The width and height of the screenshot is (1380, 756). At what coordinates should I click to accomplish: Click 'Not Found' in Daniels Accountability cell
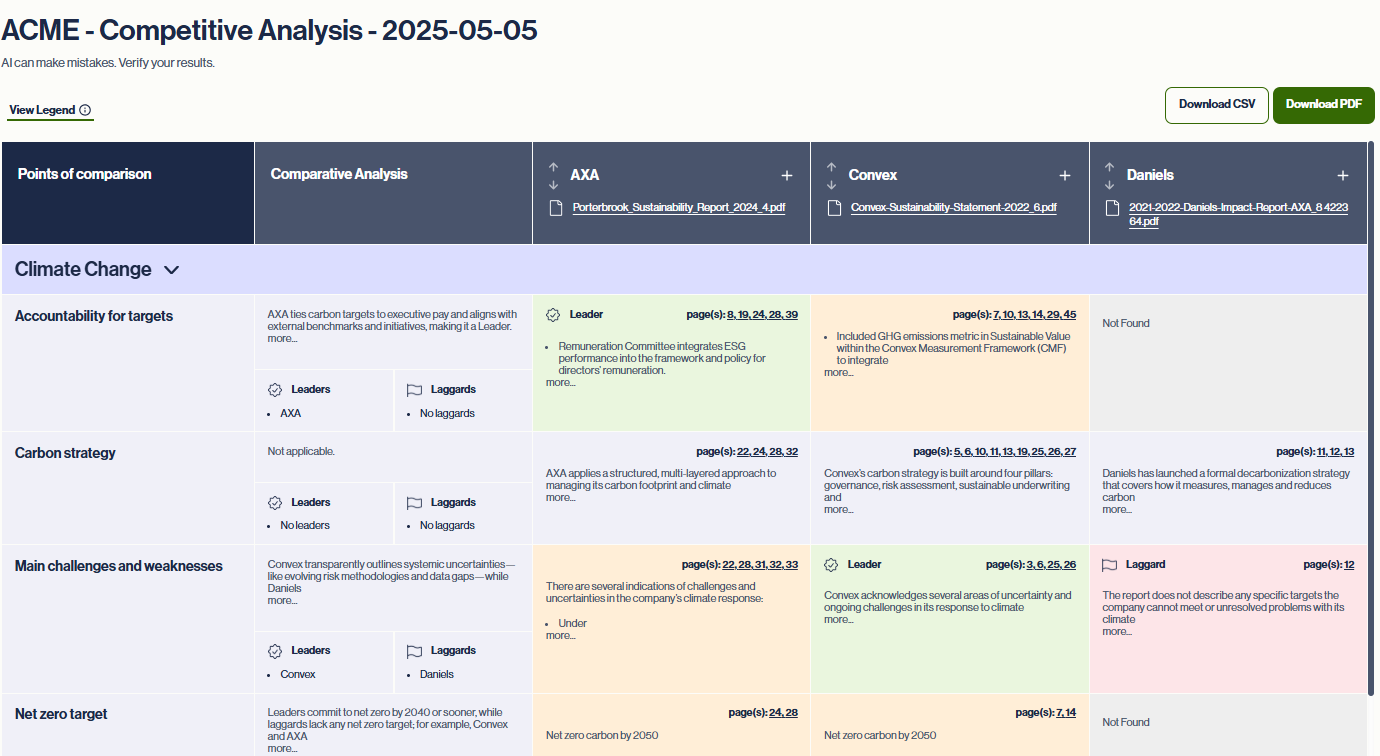point(1126,323)
